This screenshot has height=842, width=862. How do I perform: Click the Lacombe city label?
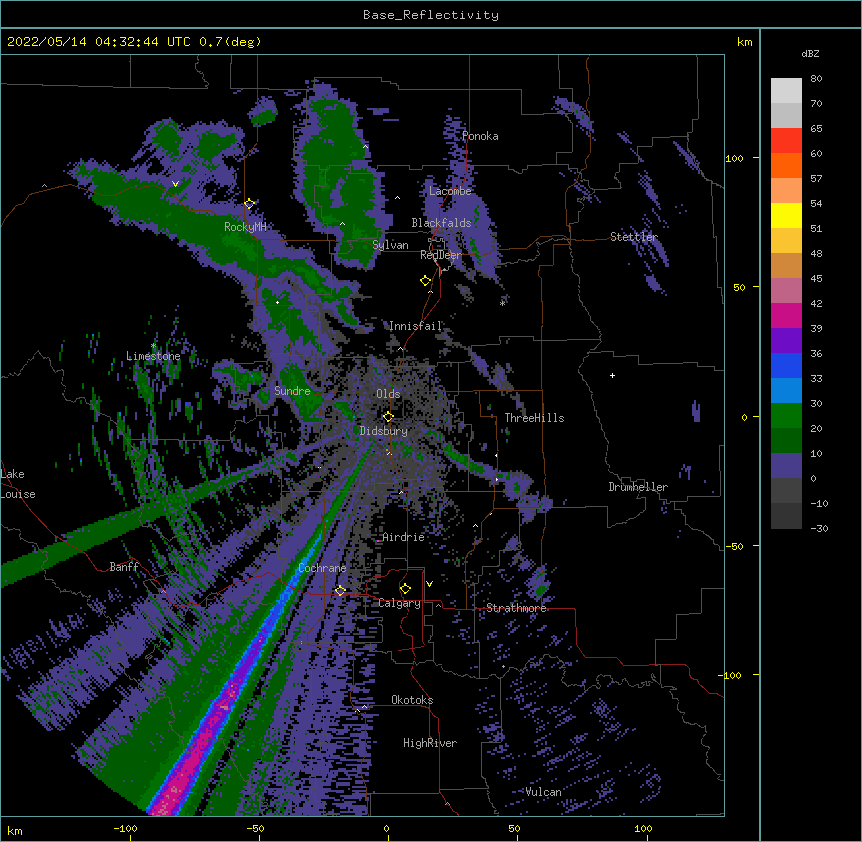click(450, 191)
